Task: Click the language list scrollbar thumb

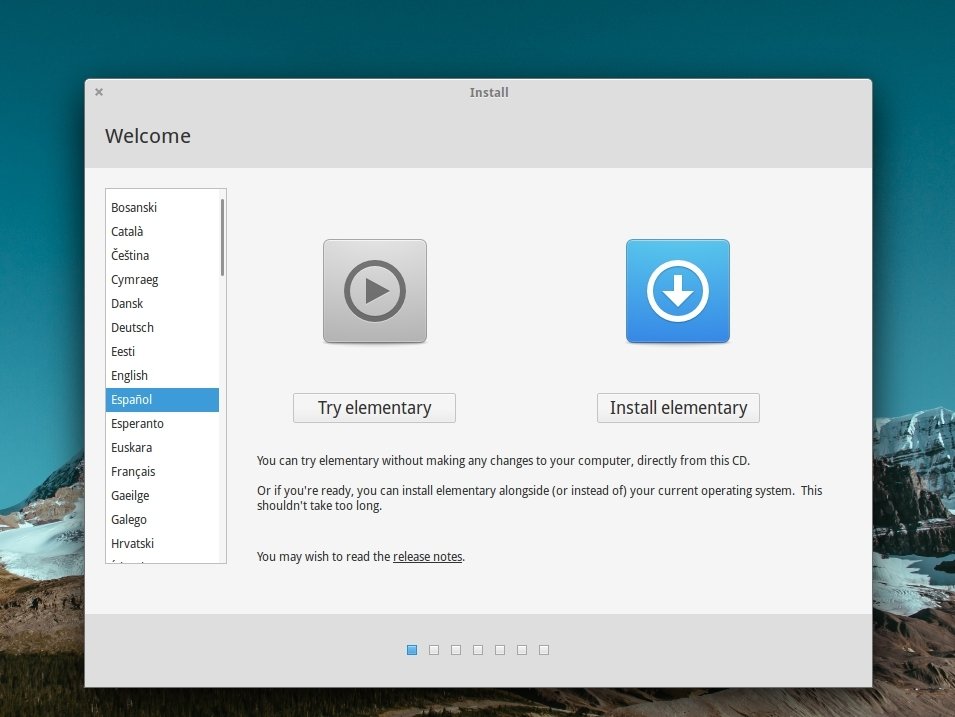Action: pos(222,237)
